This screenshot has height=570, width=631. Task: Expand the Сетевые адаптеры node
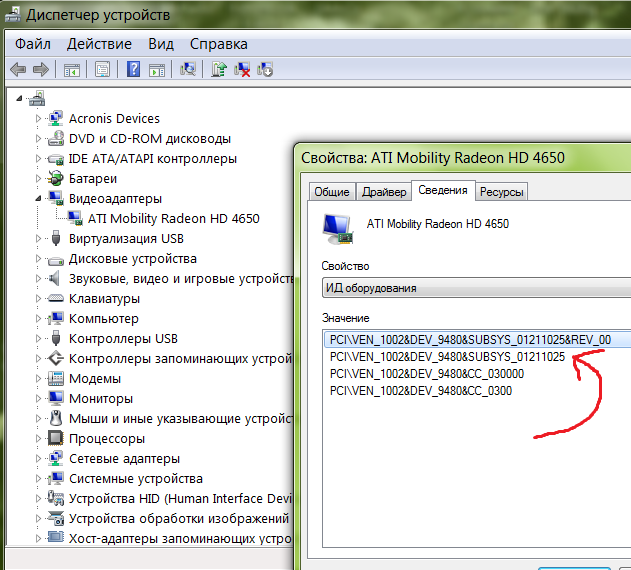(x=38, y=458)
